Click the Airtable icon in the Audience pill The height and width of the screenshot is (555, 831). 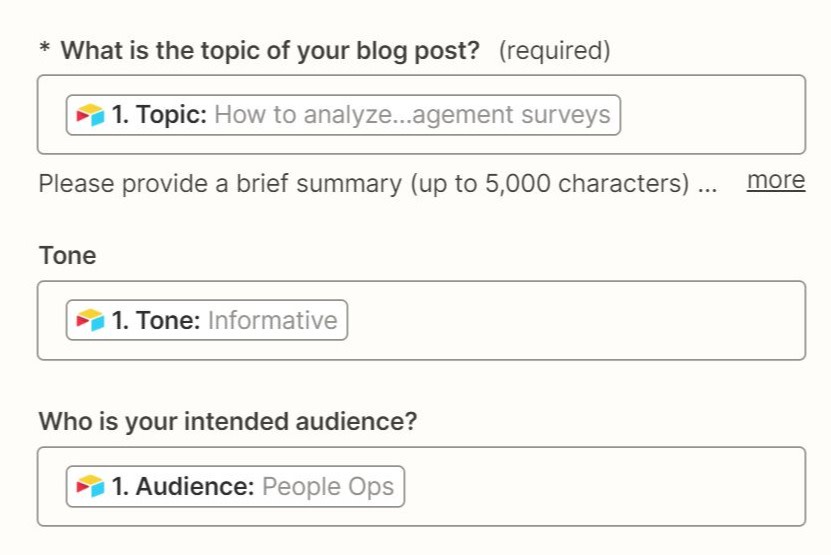coord(90,487)
